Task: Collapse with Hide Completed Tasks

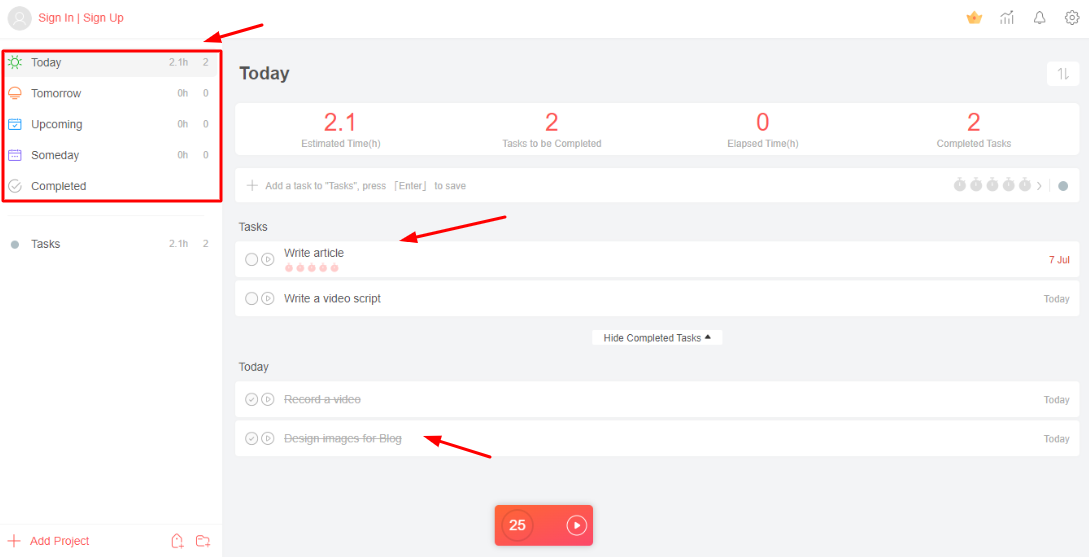Action: coord(656,338)
